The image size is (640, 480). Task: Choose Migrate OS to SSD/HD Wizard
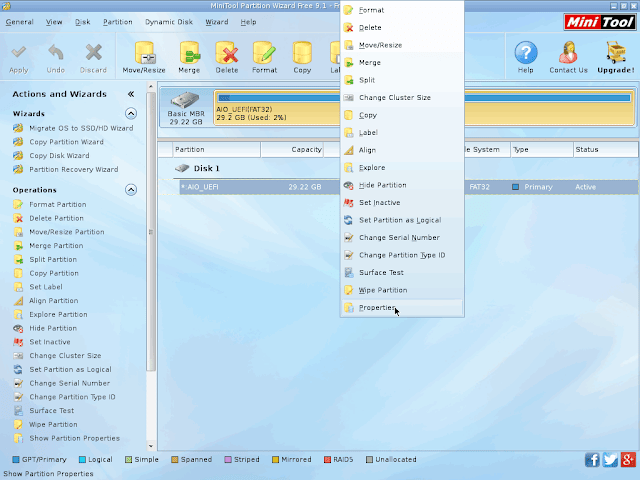pos(81,128)
